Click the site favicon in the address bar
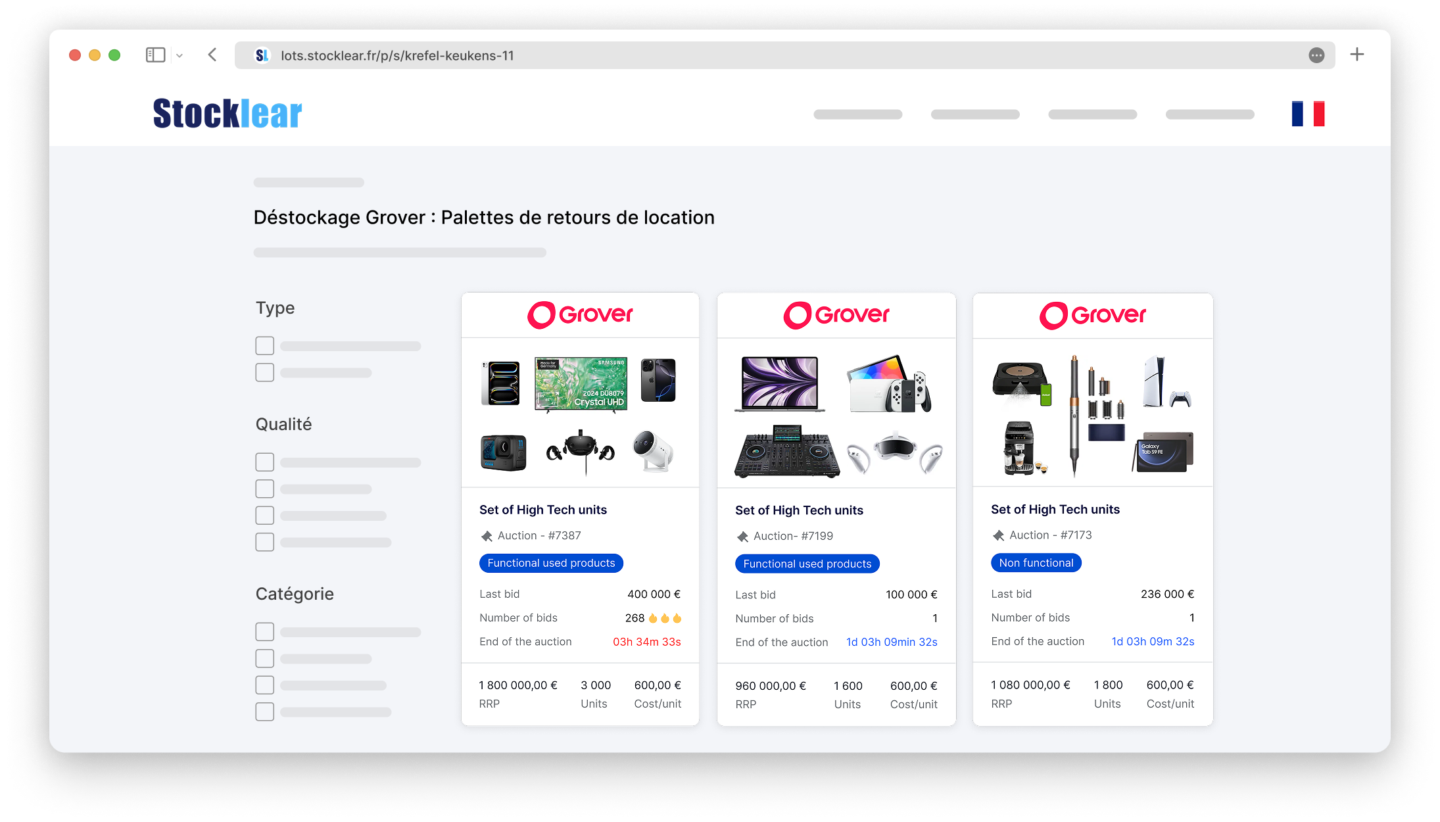The image size is (1440, 822). (262, 56)
